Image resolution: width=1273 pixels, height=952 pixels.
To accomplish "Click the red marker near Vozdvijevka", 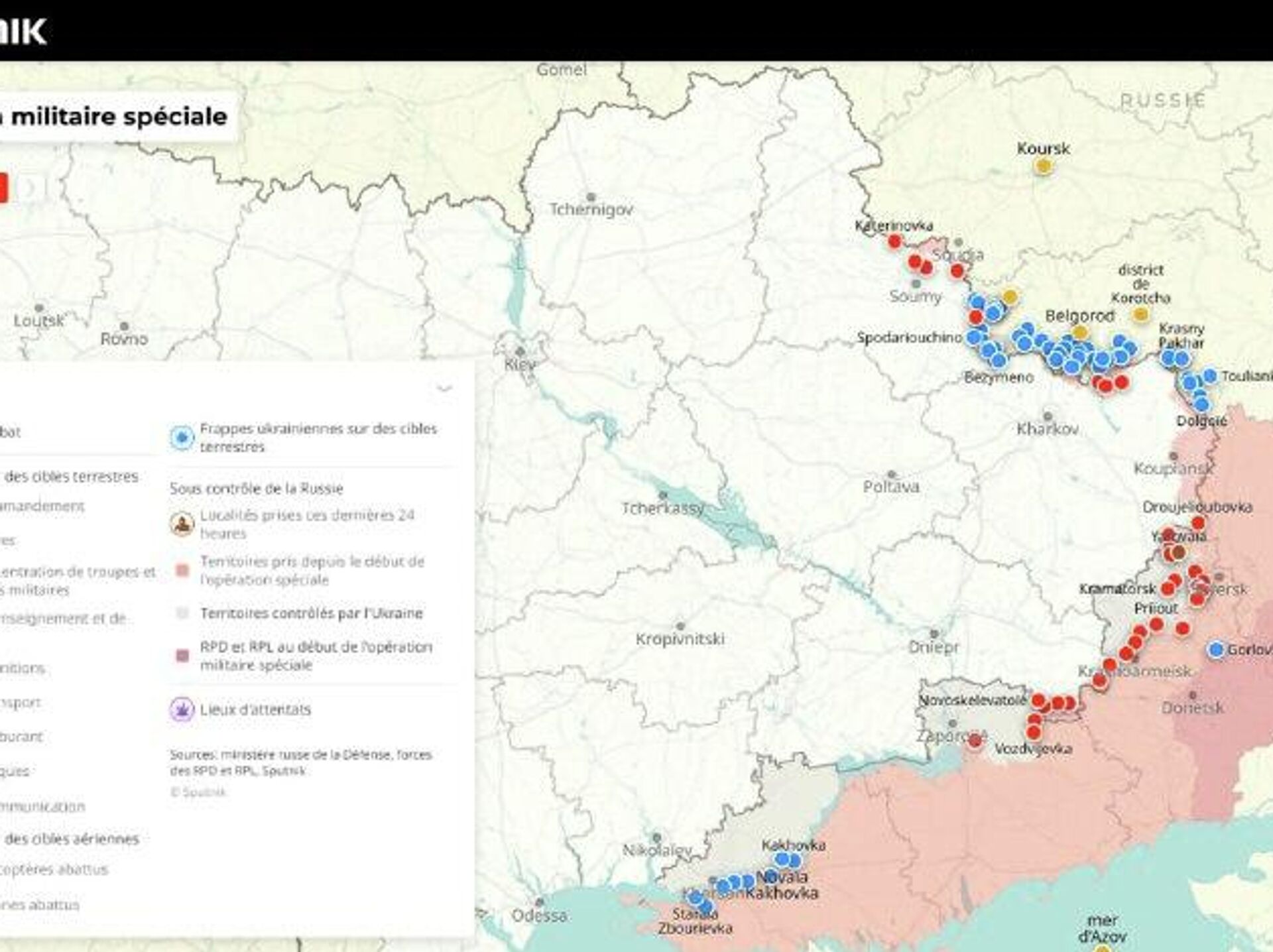I will coord(1033,733).
